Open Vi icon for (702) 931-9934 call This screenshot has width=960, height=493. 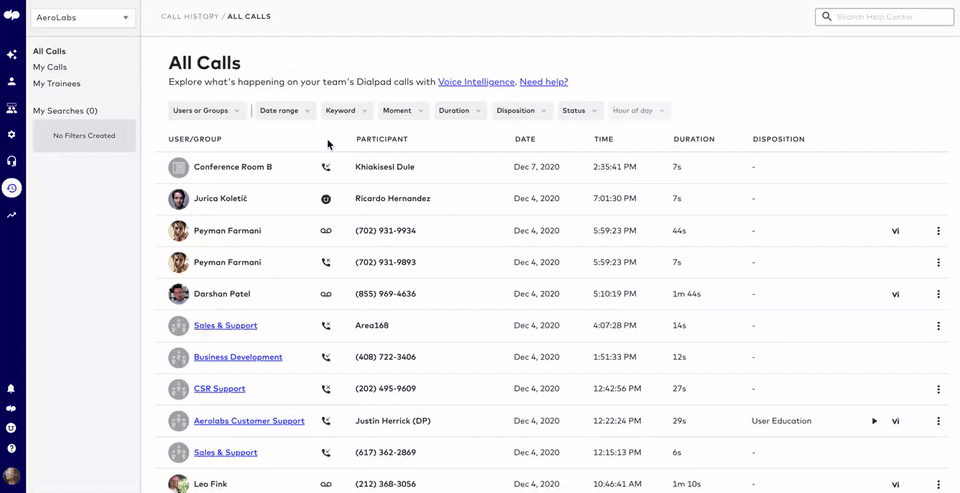[895, 231]
